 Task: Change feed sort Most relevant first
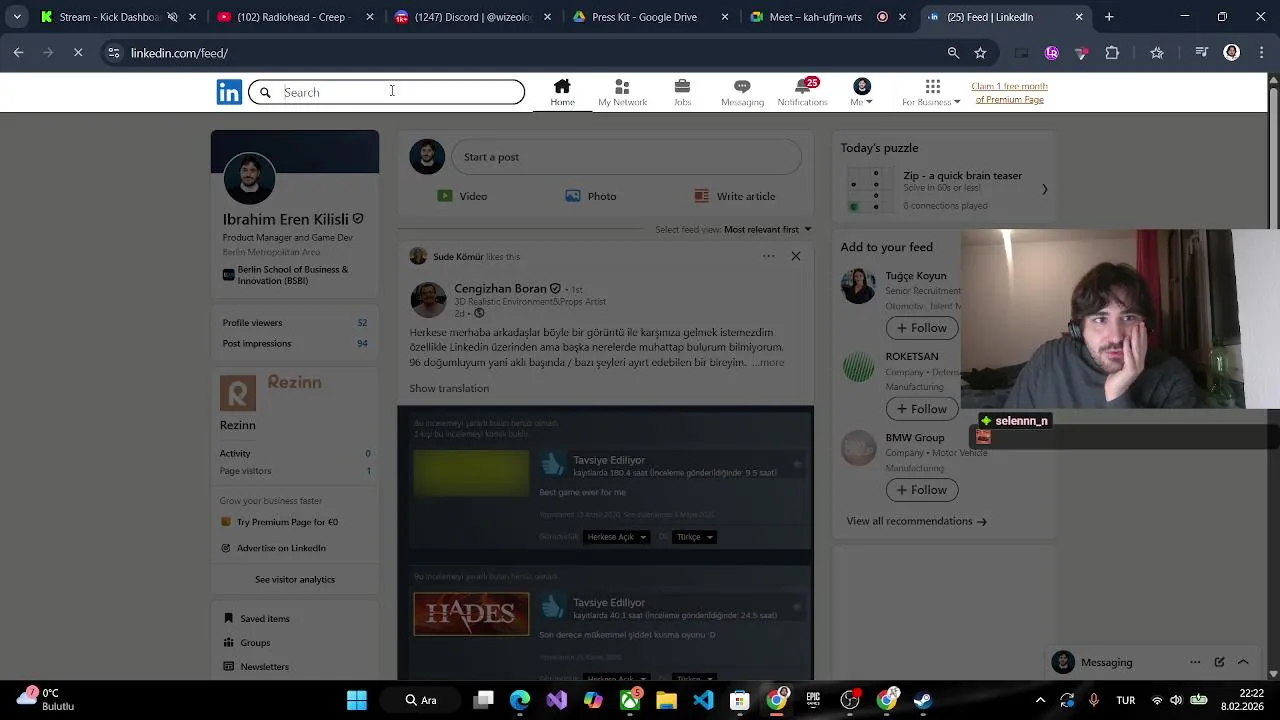[767, 229]
